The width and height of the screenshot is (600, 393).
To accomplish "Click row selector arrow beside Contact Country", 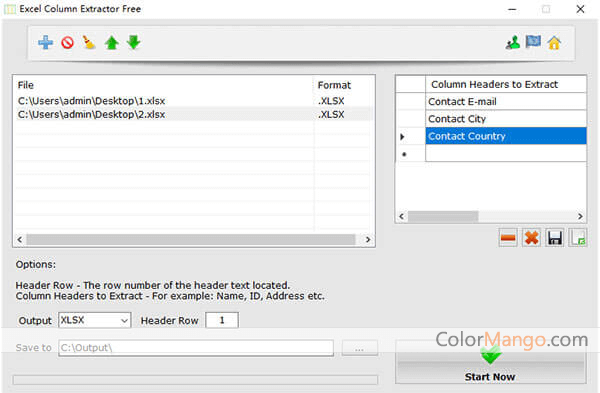I will click(x=402, y=137).
